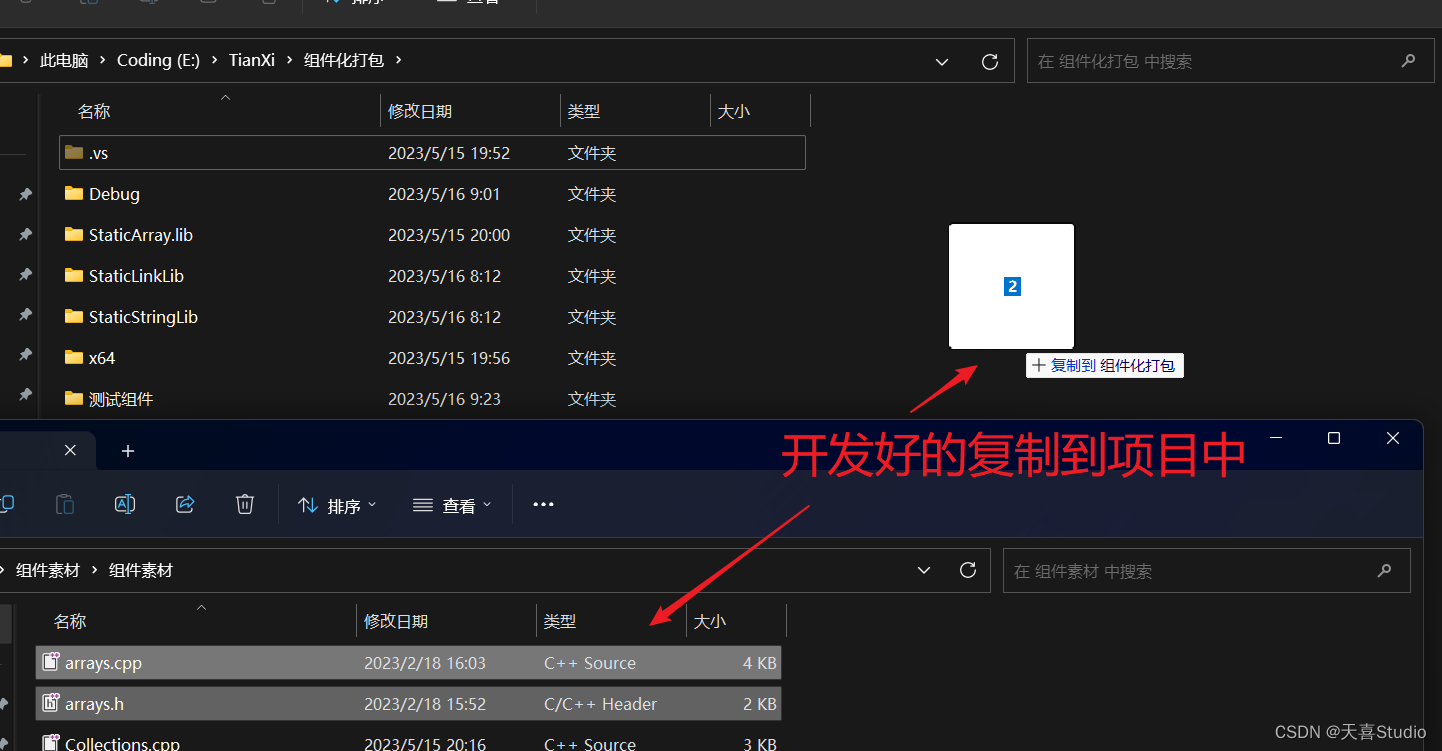
Task: Click date 2023/2/18 16:03 of arrays.cpp
Action: [x=425, y=663]
